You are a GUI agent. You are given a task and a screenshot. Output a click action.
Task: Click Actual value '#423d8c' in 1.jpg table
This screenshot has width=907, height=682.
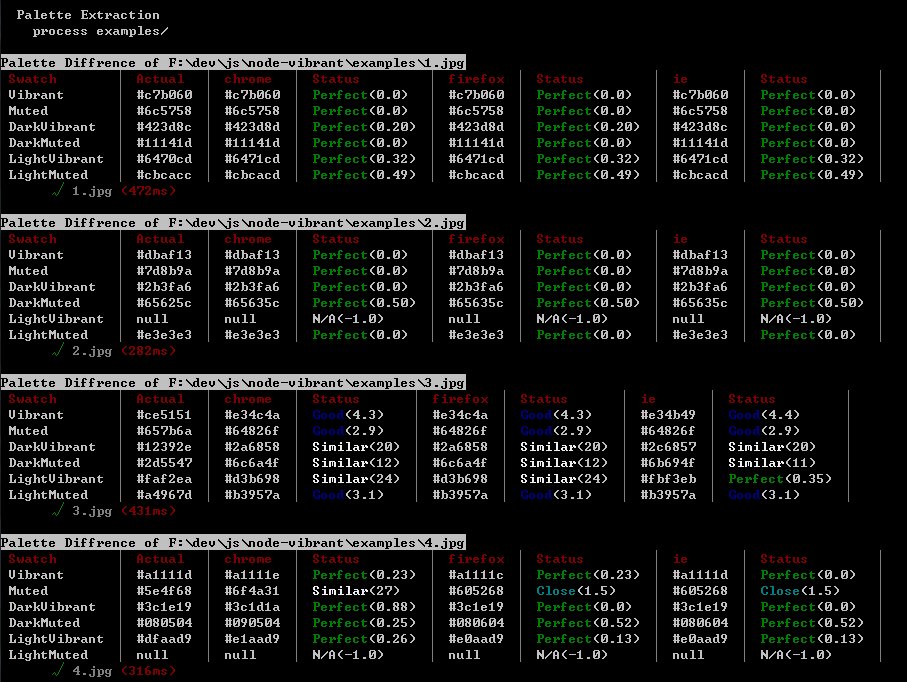click(164, 127)
